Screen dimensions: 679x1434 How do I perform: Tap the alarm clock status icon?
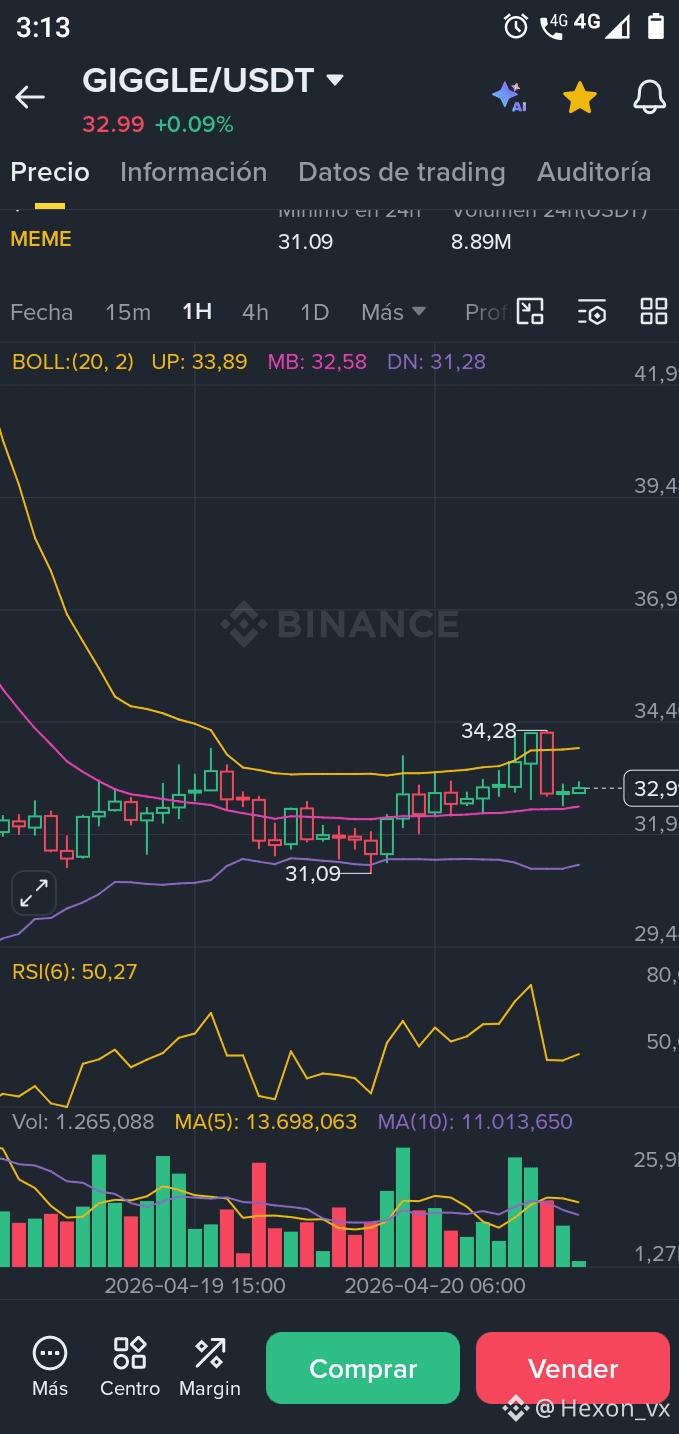click(516, 27)
